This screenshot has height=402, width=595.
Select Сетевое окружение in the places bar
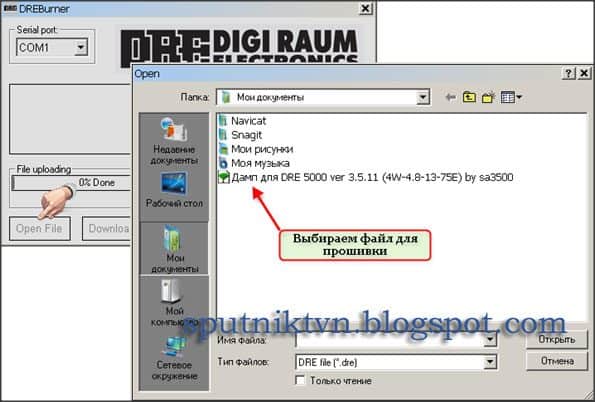tap(174, 358)
